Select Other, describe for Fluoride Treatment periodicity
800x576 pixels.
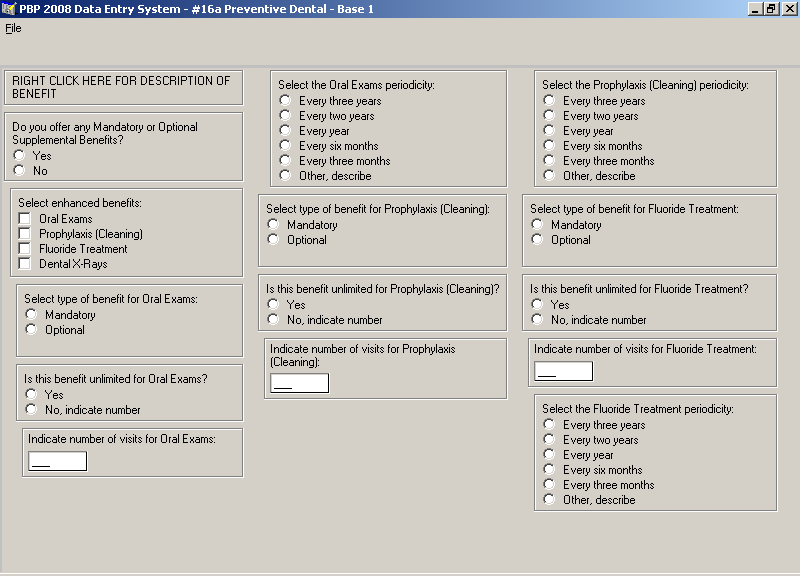click(549, 499)
